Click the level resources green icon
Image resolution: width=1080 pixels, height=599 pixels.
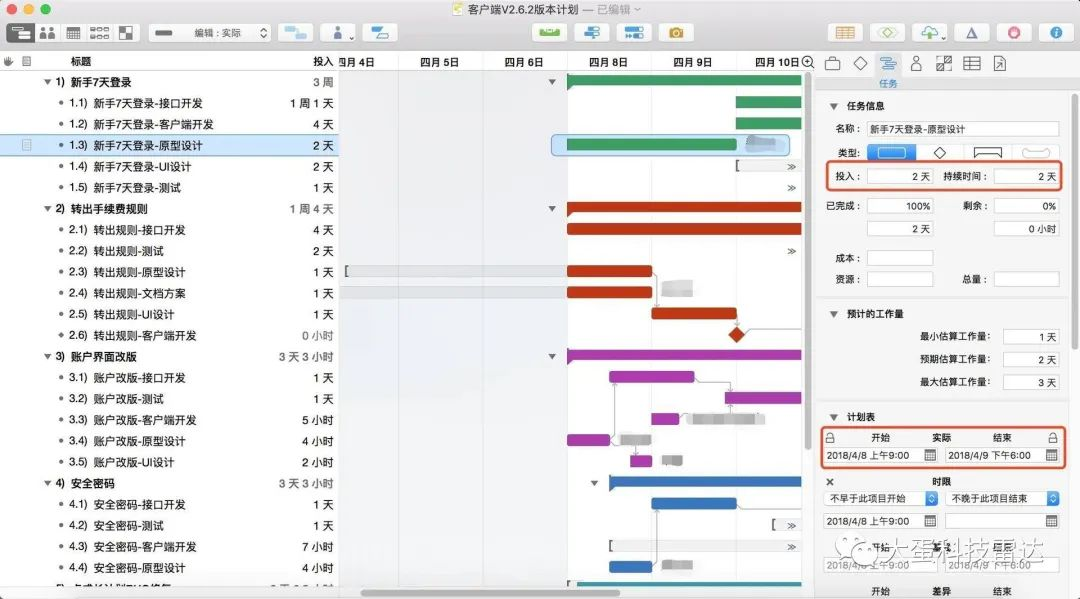(x=550, y=32)
